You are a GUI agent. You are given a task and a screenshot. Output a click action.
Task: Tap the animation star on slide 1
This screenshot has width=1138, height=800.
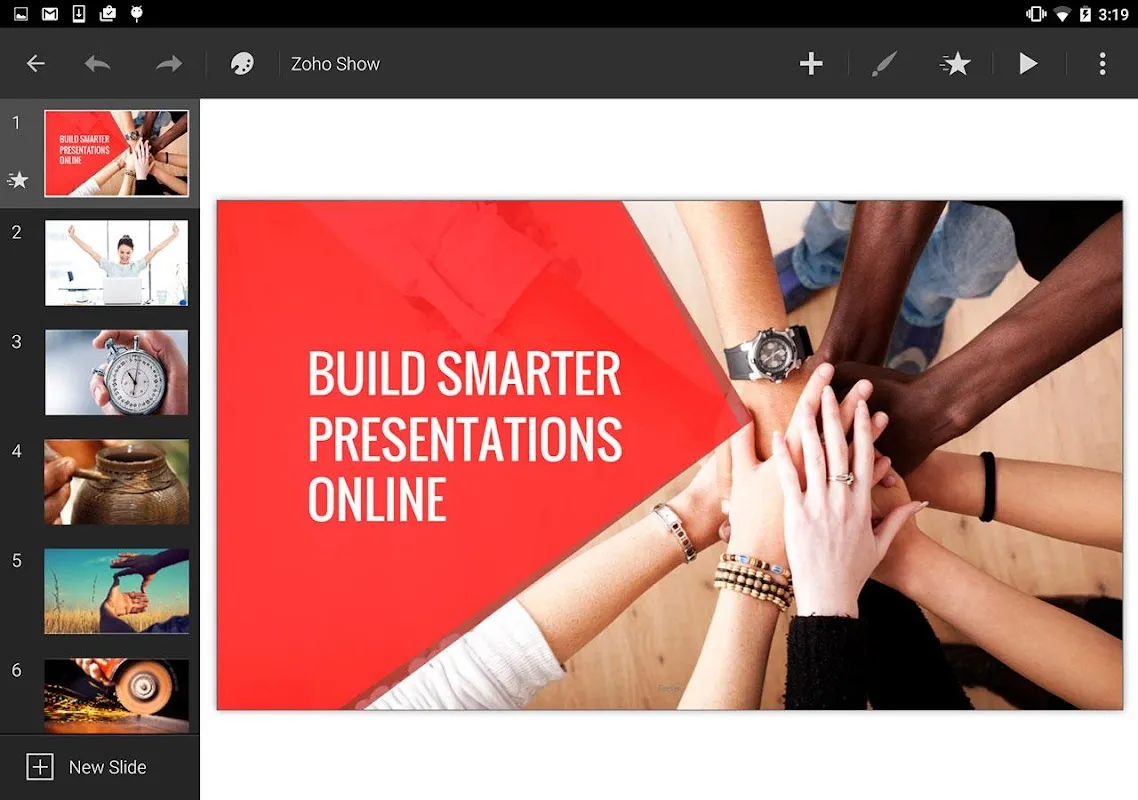pyautogui.click(x=18, y=181)
